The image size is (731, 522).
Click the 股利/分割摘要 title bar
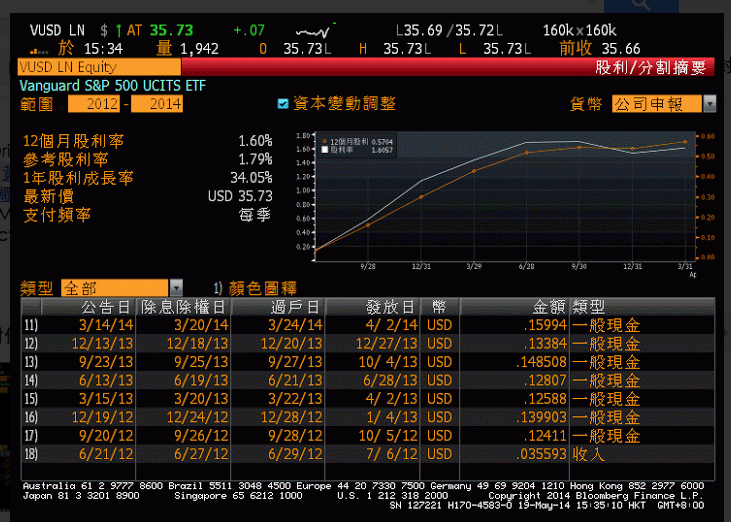(650, 68)
